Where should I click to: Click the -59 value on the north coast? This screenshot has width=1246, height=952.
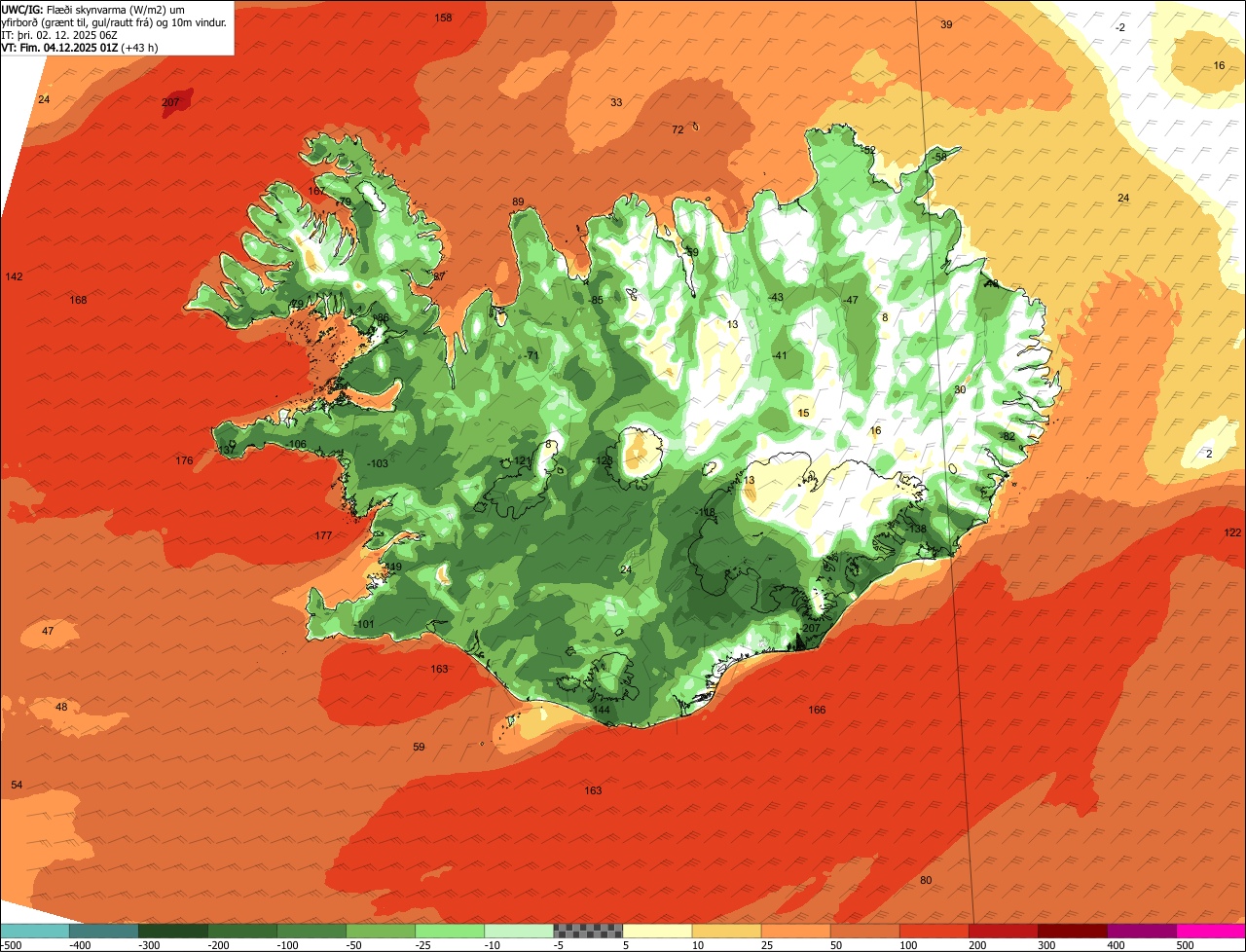pos(690,252)
